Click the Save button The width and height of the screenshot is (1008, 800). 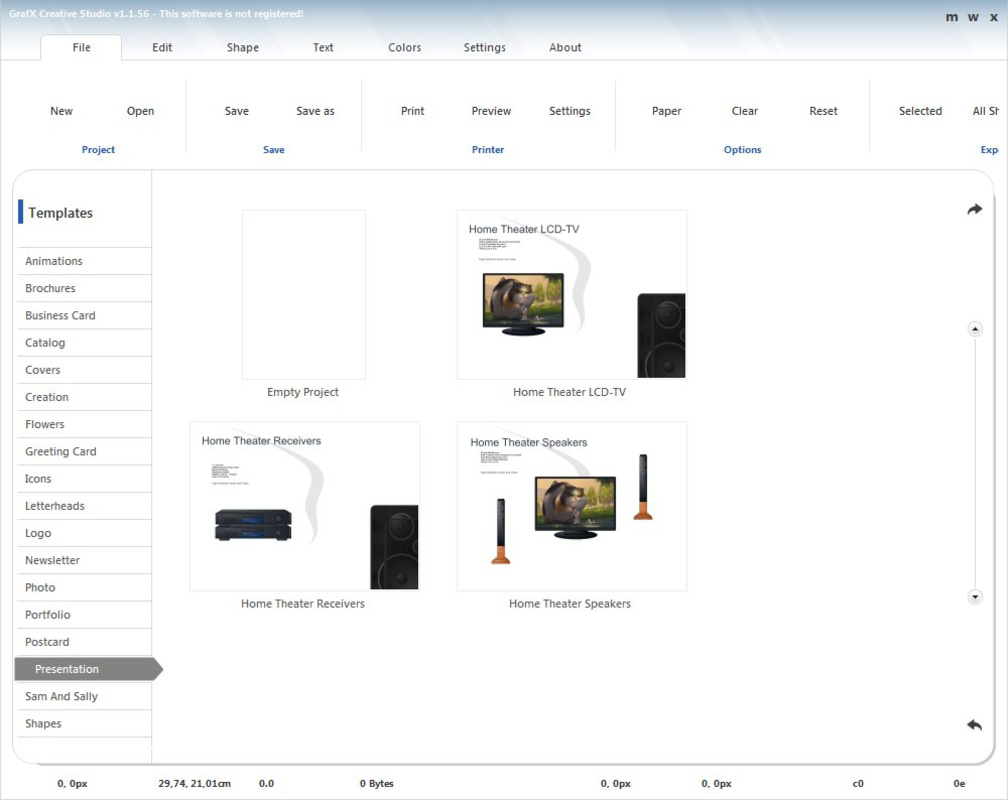pos(237,111)
